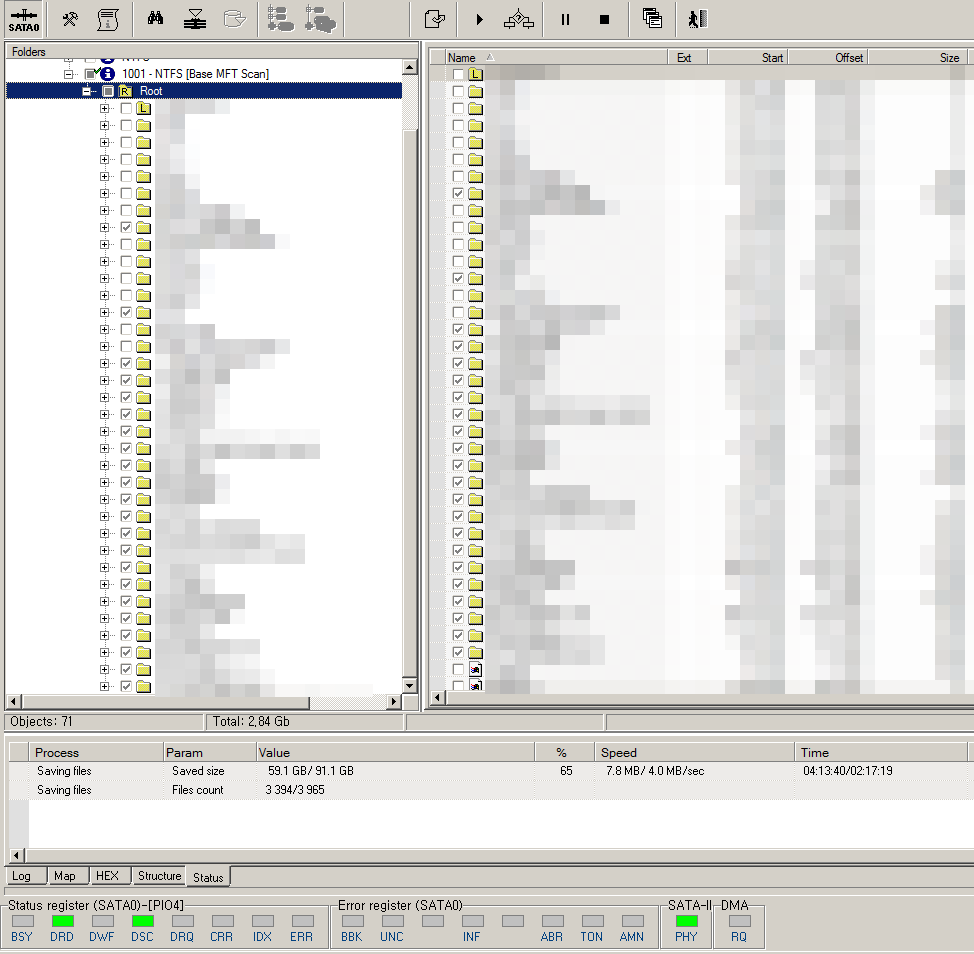Sort file list by Start column
Image resolution: width=974 pixels, height=954 pixels.
[x=748, y=58]
